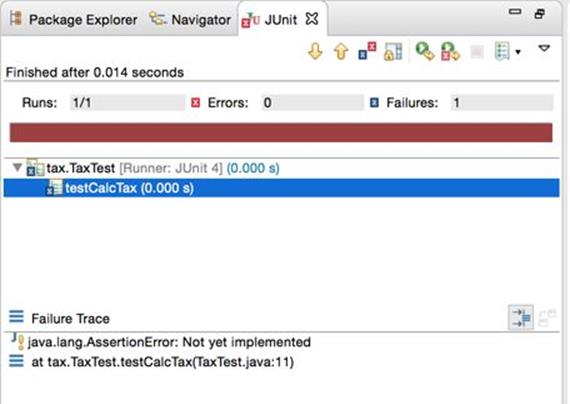
Task: Open the JUnit view menu triangle
Action: [x=544, y=48]
